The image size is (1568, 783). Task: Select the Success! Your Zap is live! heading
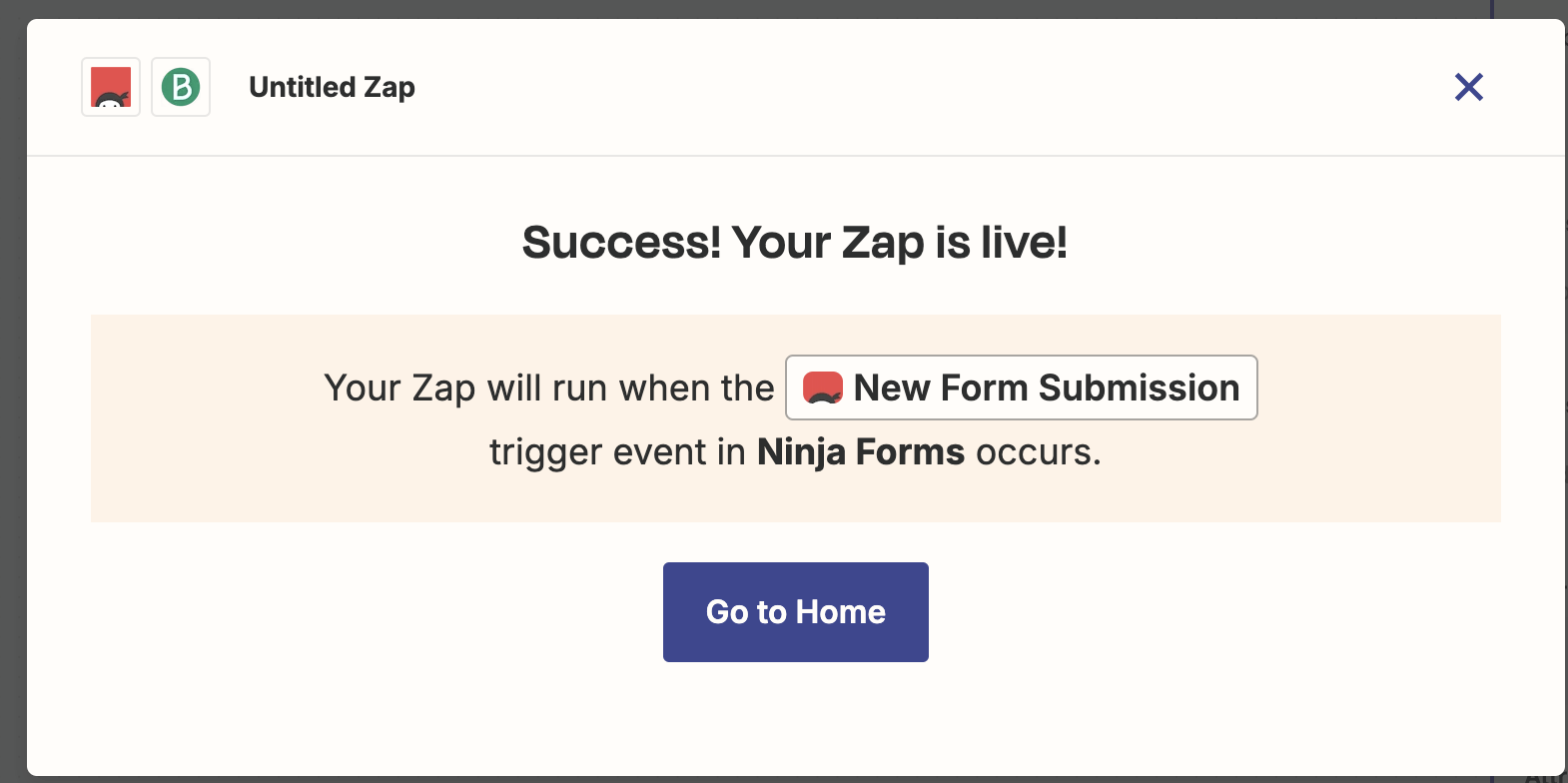point(794,241)
